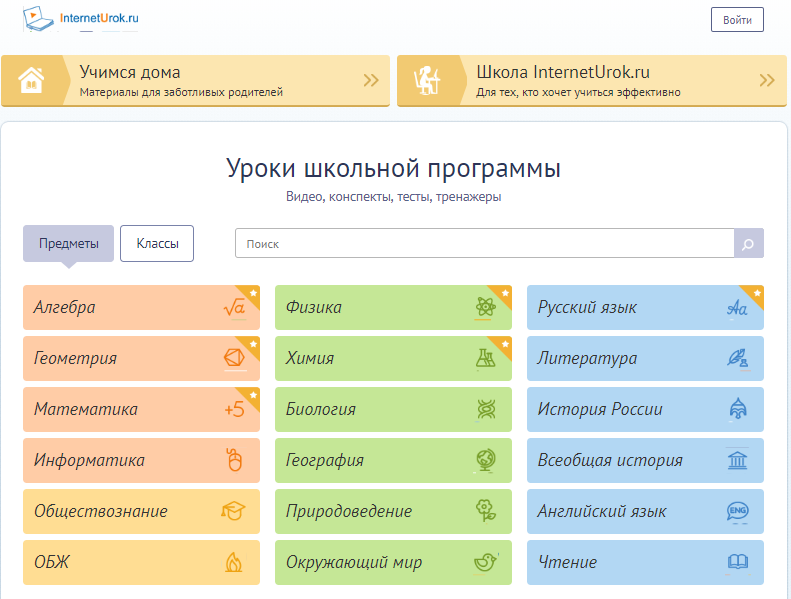Click the flame icon on ОБЖ
This screenshot has height=599, width=791.
tap(234, 562)
